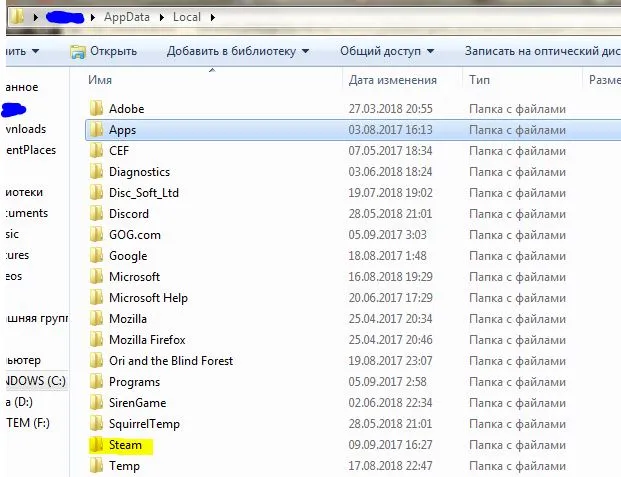The width and height of the screenshot is (621, 477).
Task: Click the date 27.03.2018 20:55
Action: 391,109
